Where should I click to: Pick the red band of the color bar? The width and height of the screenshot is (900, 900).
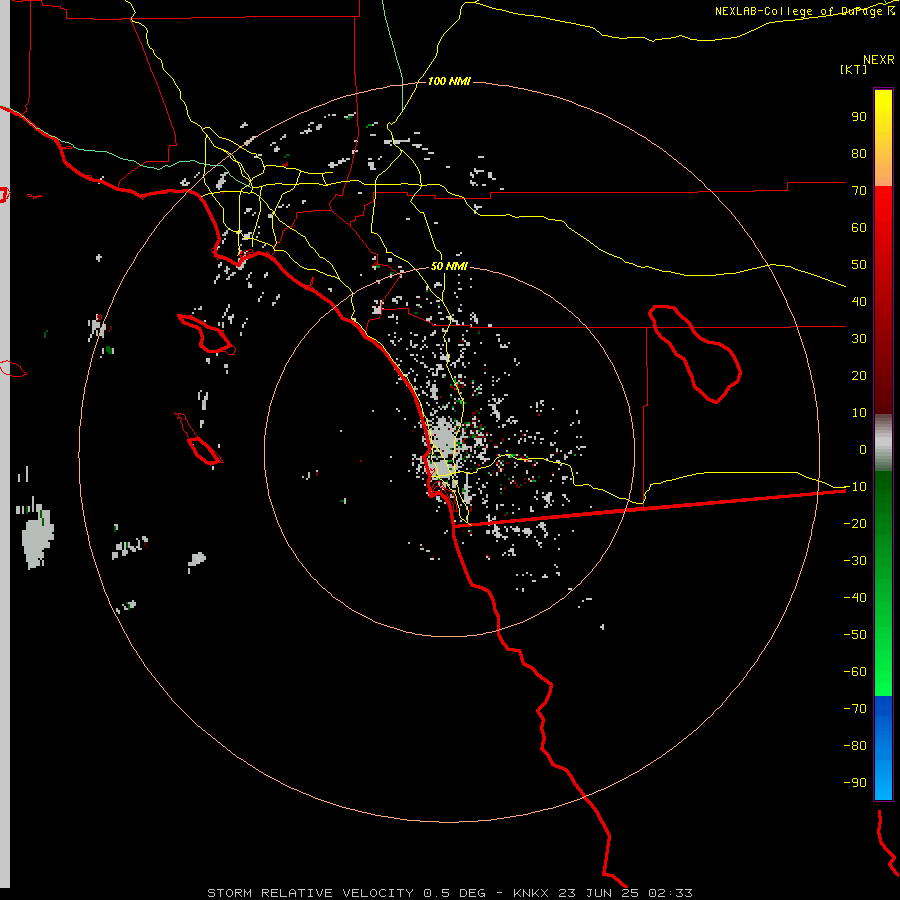coord(883,300)
